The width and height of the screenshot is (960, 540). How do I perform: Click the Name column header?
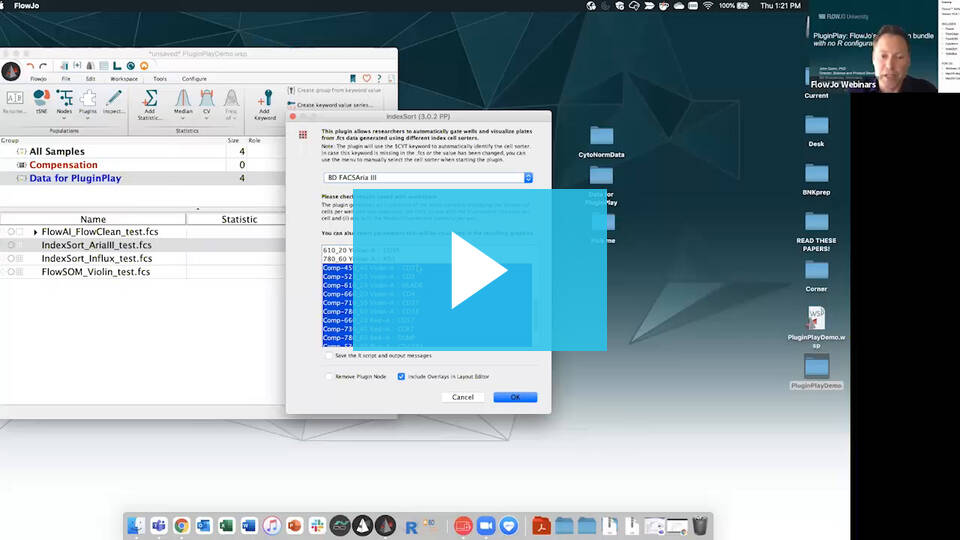click(93, 219)
